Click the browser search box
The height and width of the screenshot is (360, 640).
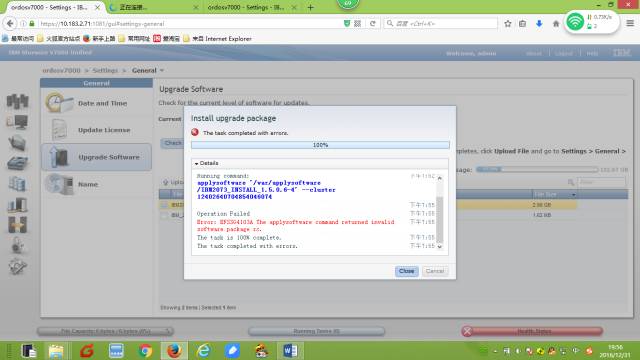[441, 24]
